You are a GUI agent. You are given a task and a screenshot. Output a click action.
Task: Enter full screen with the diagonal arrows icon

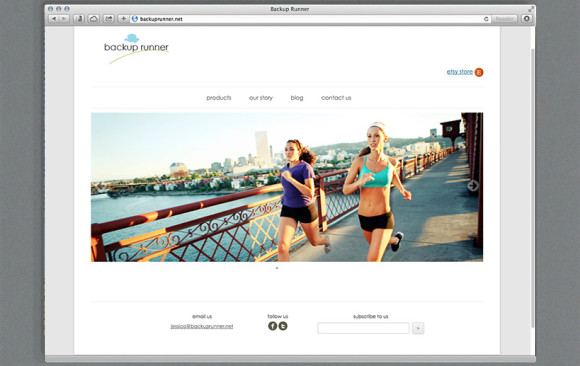pyautogui.click(x=531, y=9)
